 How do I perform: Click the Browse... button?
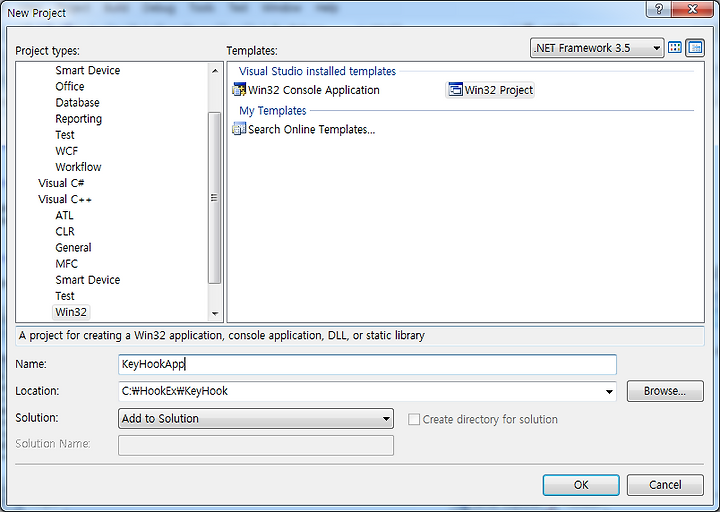click(x=665, y=391)
